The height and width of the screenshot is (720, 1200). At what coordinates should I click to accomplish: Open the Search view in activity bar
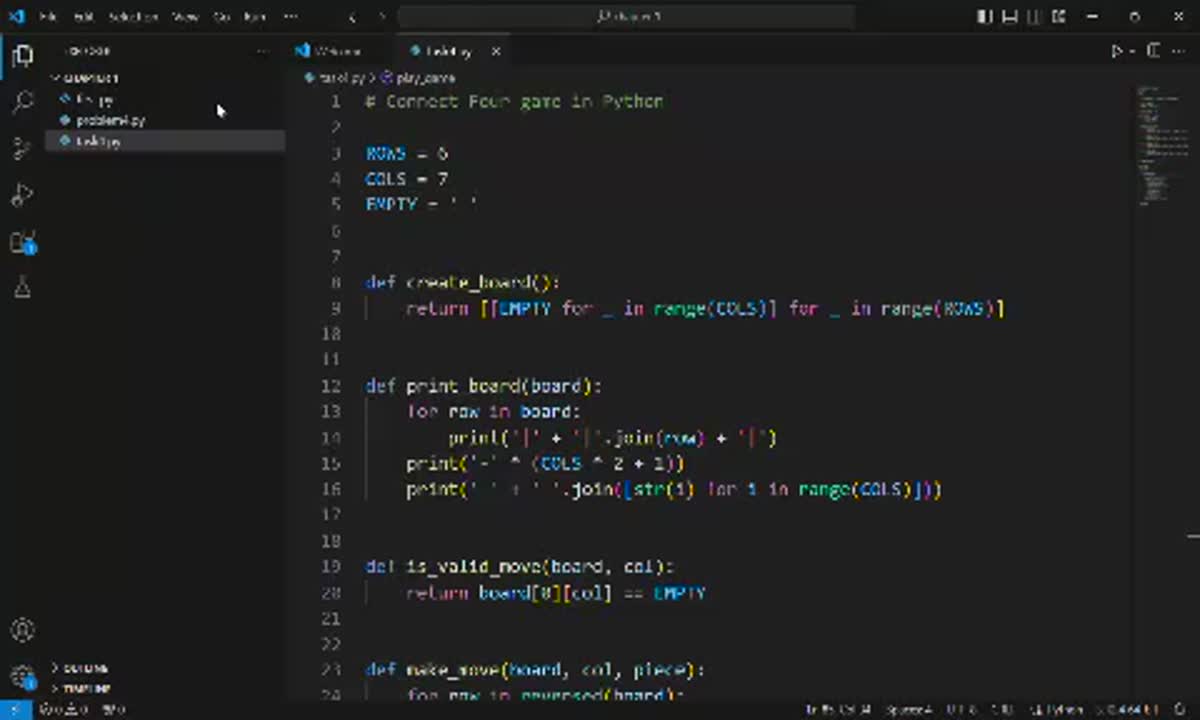tap(22, 101)
